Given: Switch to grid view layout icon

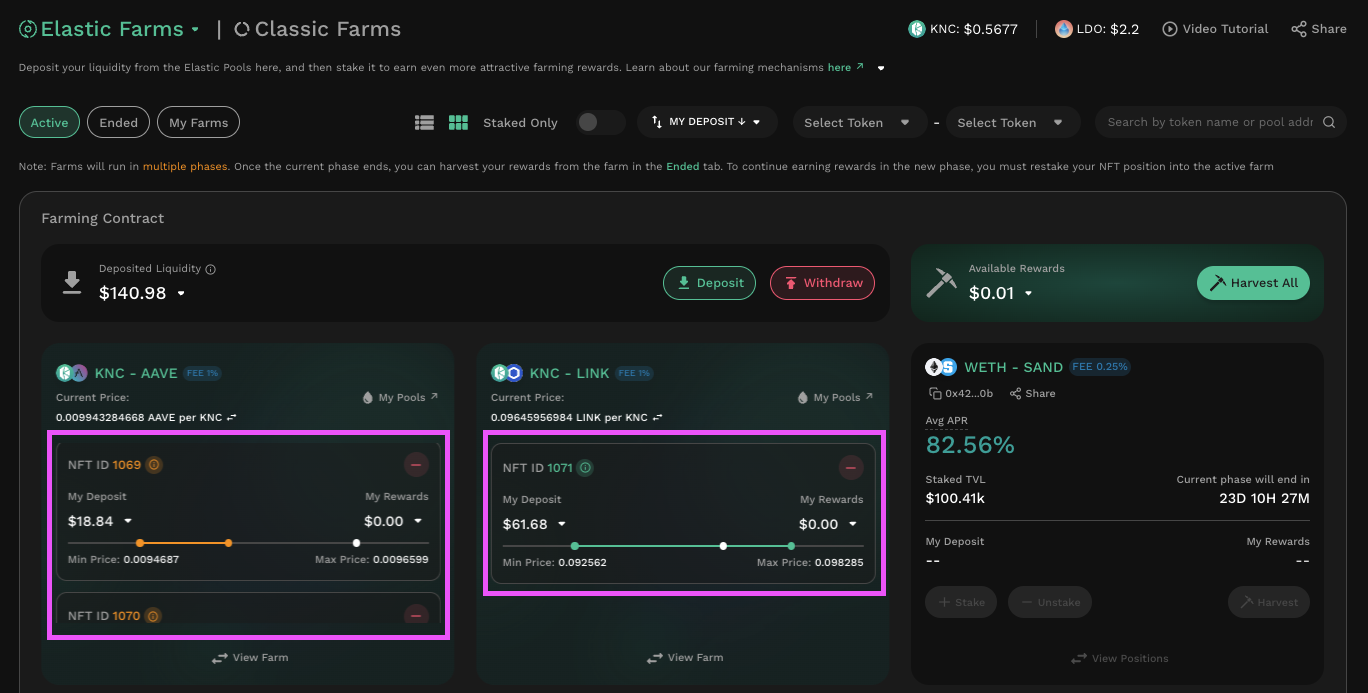Looking at the screenshot, I should (458, 122).
